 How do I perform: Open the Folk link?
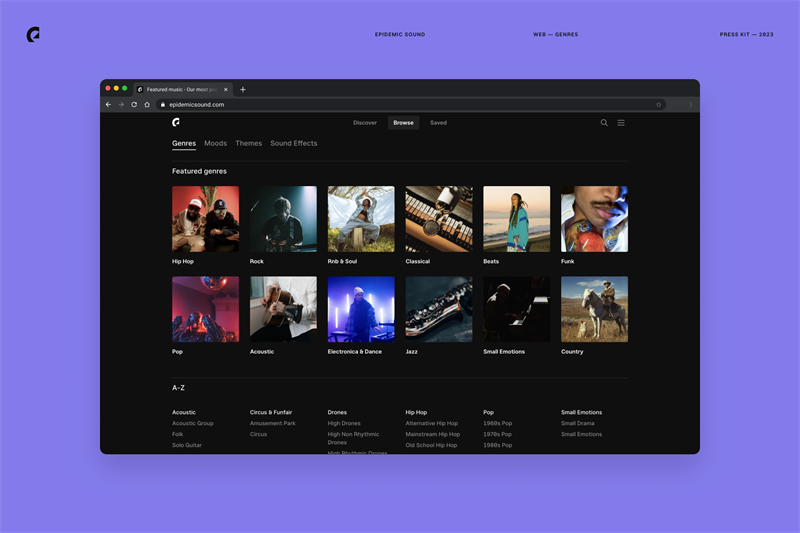point(178,434)
